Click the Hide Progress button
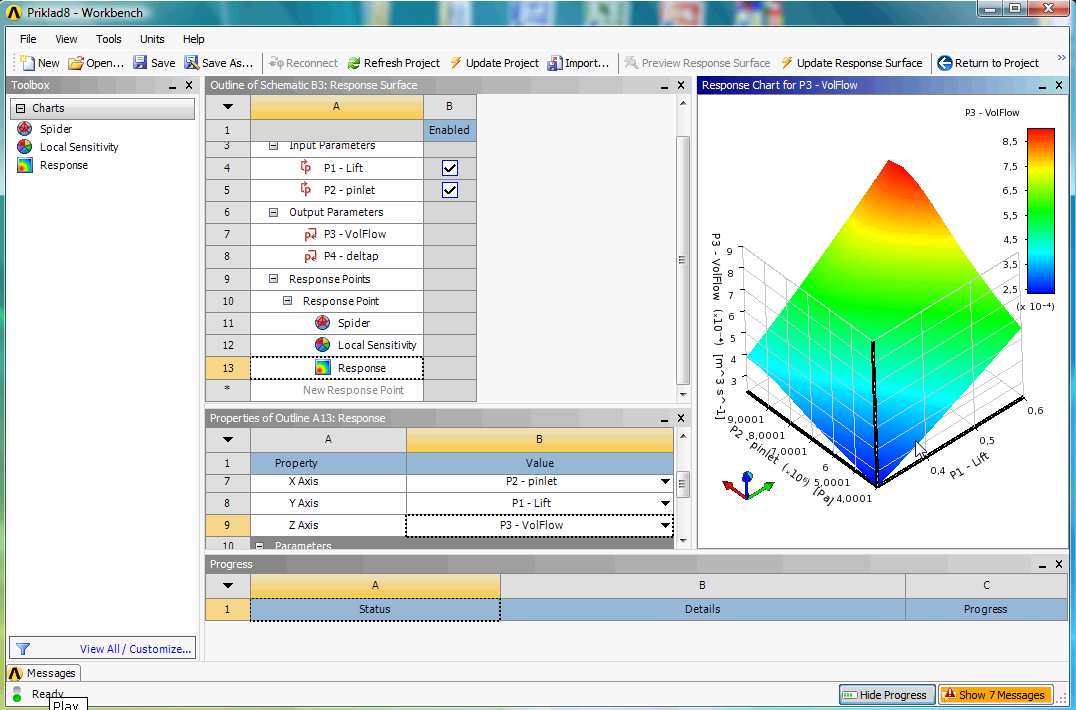The image size is (1076, 710). 886,695
